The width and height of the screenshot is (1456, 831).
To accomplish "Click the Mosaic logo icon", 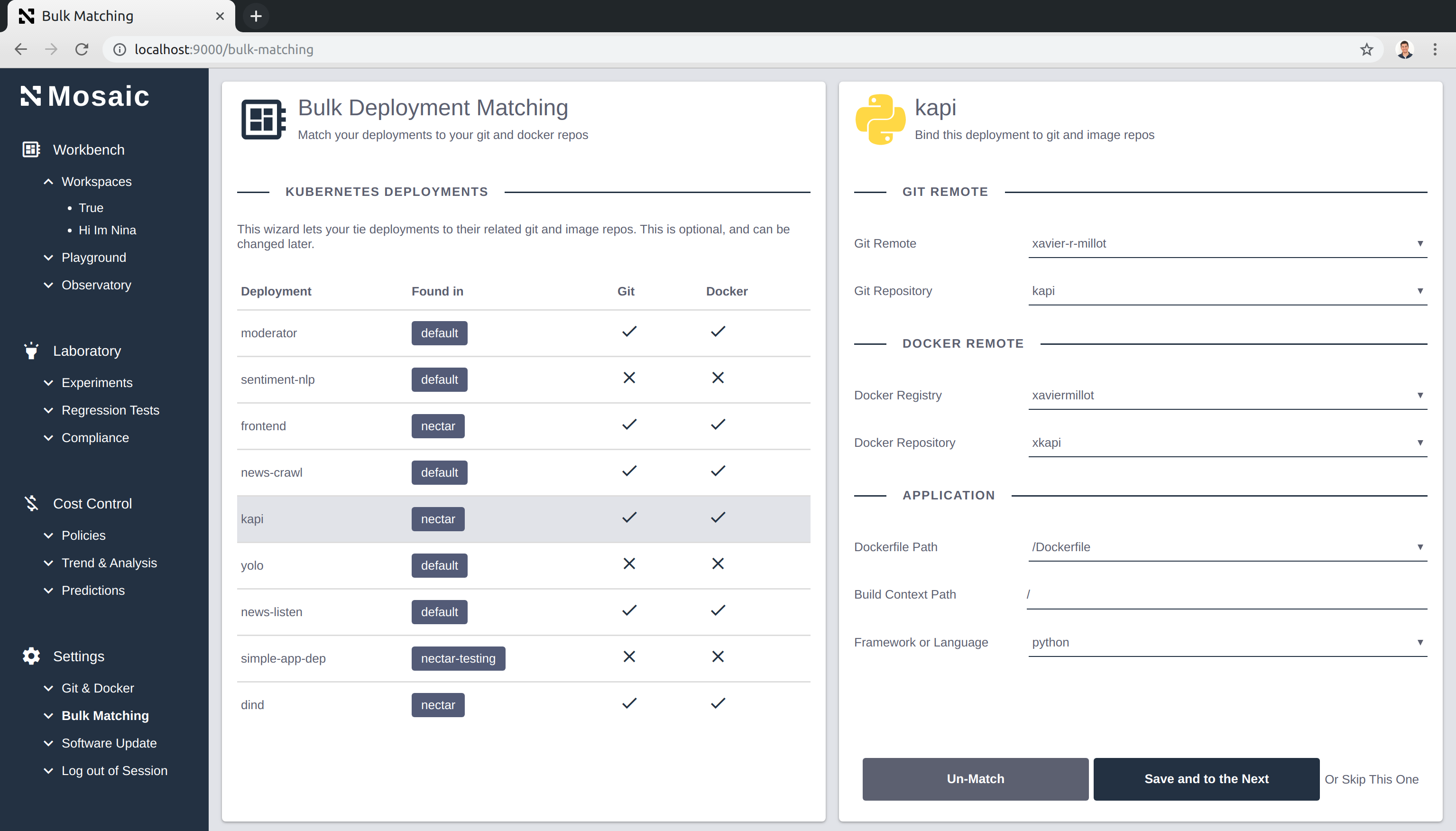I will 31,96.
